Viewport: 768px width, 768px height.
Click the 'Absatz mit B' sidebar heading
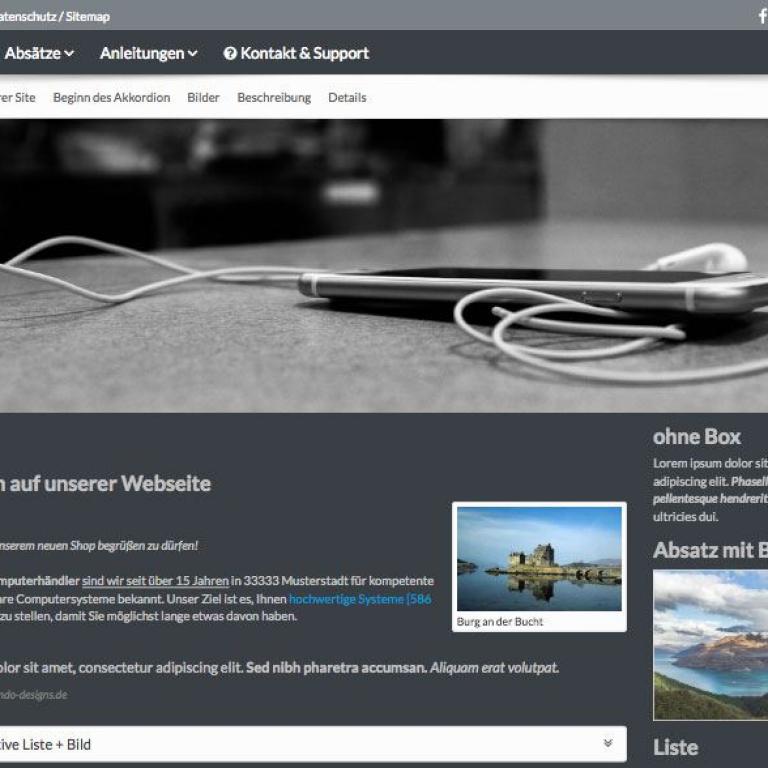pyautogui.click(x=710, y=550)
